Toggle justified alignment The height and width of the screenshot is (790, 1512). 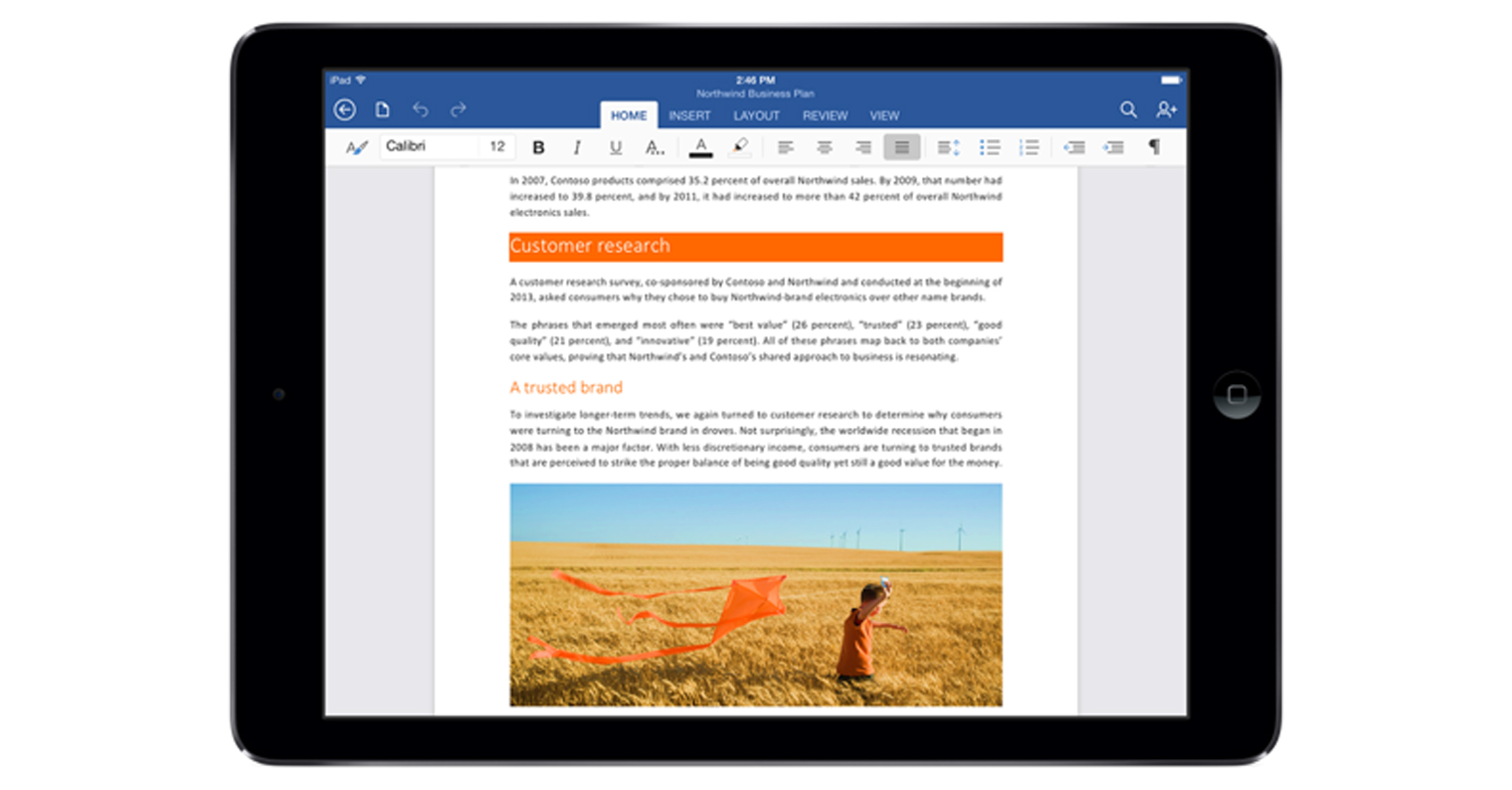pyautogui.click(x=902, y=147)
